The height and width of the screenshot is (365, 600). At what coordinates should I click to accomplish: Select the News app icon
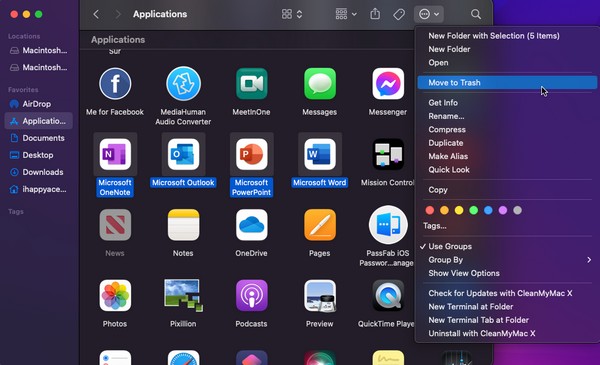click(x=115, y=225)
